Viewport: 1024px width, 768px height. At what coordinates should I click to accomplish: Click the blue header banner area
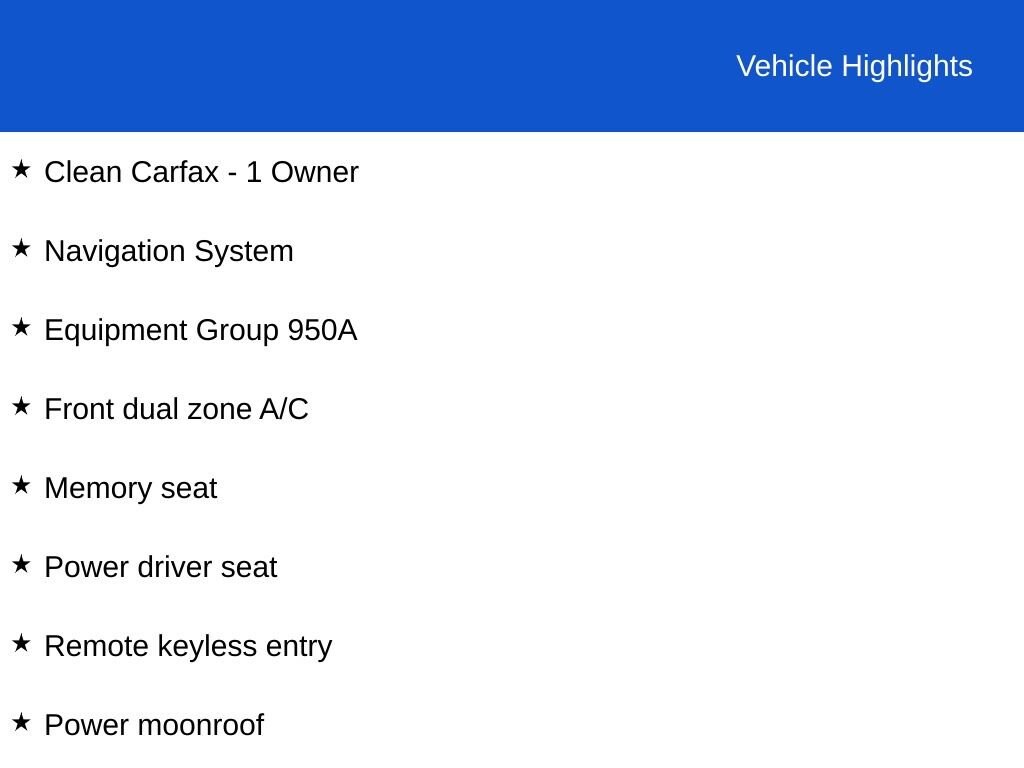coord(512,65)
